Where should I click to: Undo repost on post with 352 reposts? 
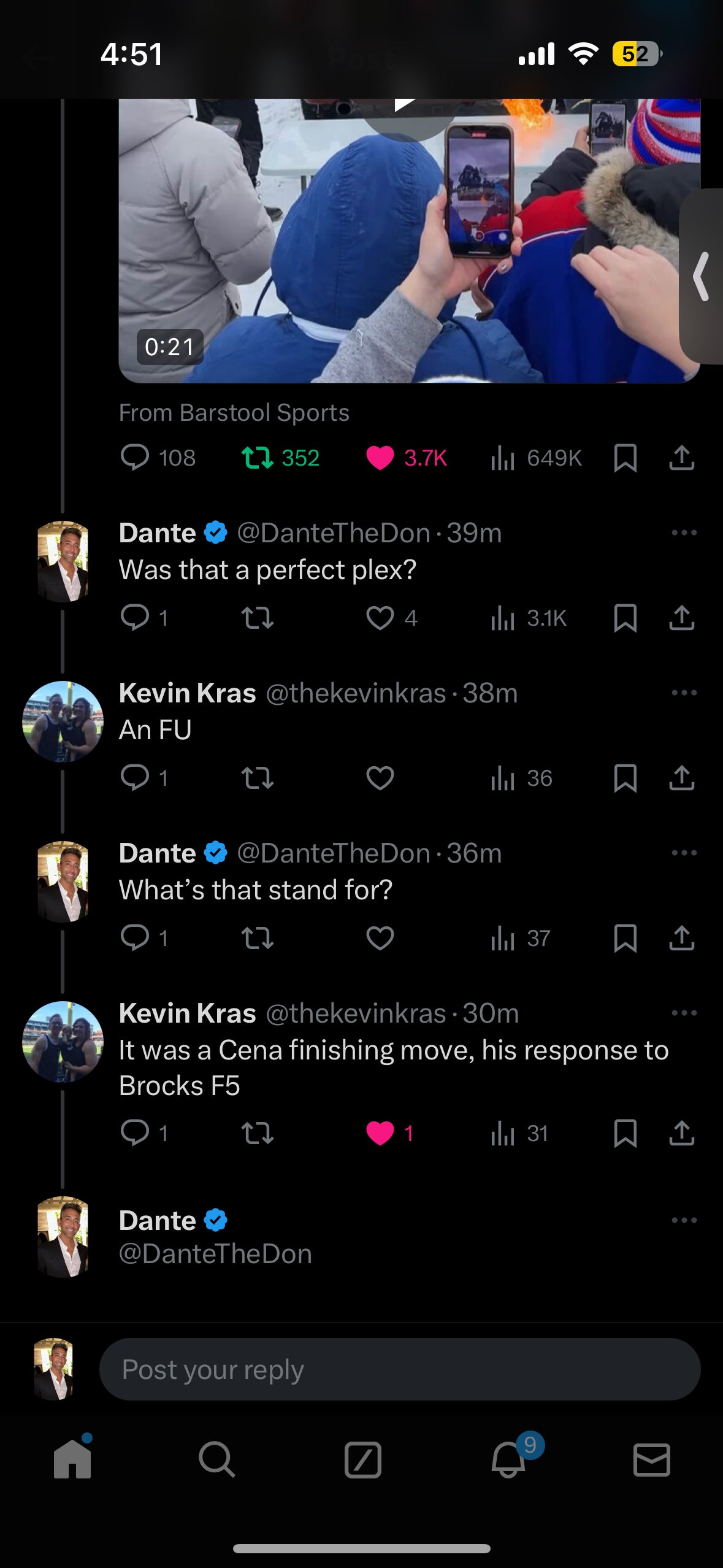pyautogui.click(x=257, y=458)
